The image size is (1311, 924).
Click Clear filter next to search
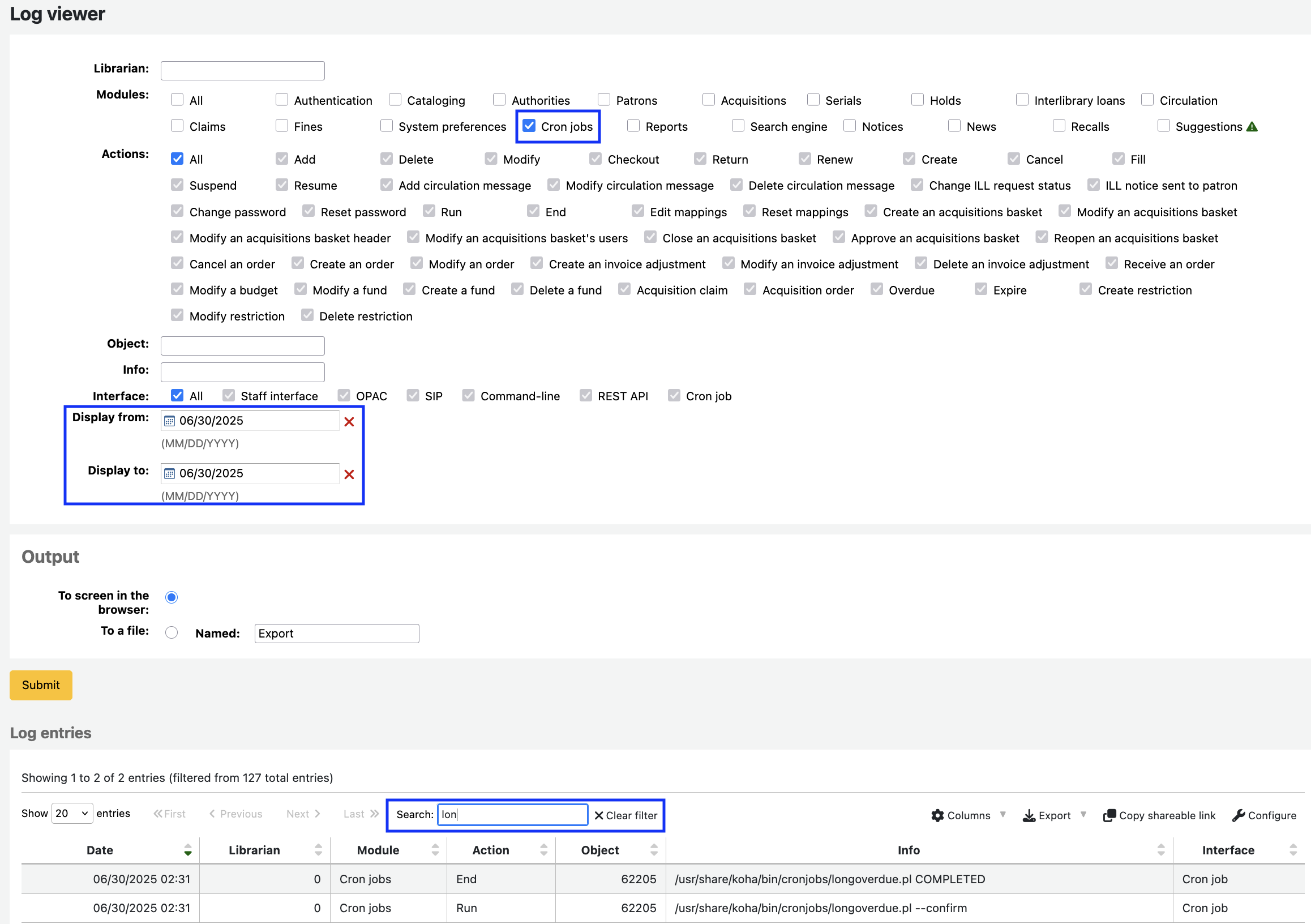[x=625, y=815]
